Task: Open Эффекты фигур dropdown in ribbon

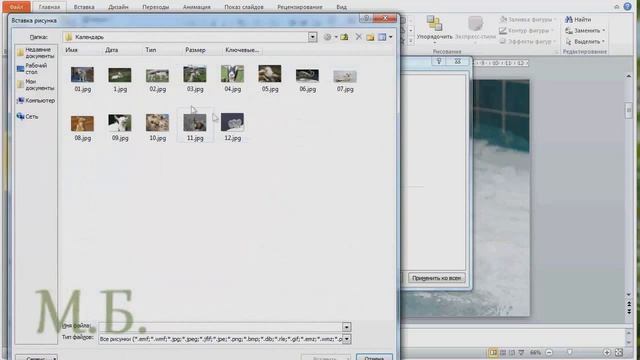Action: pos(527,41)
